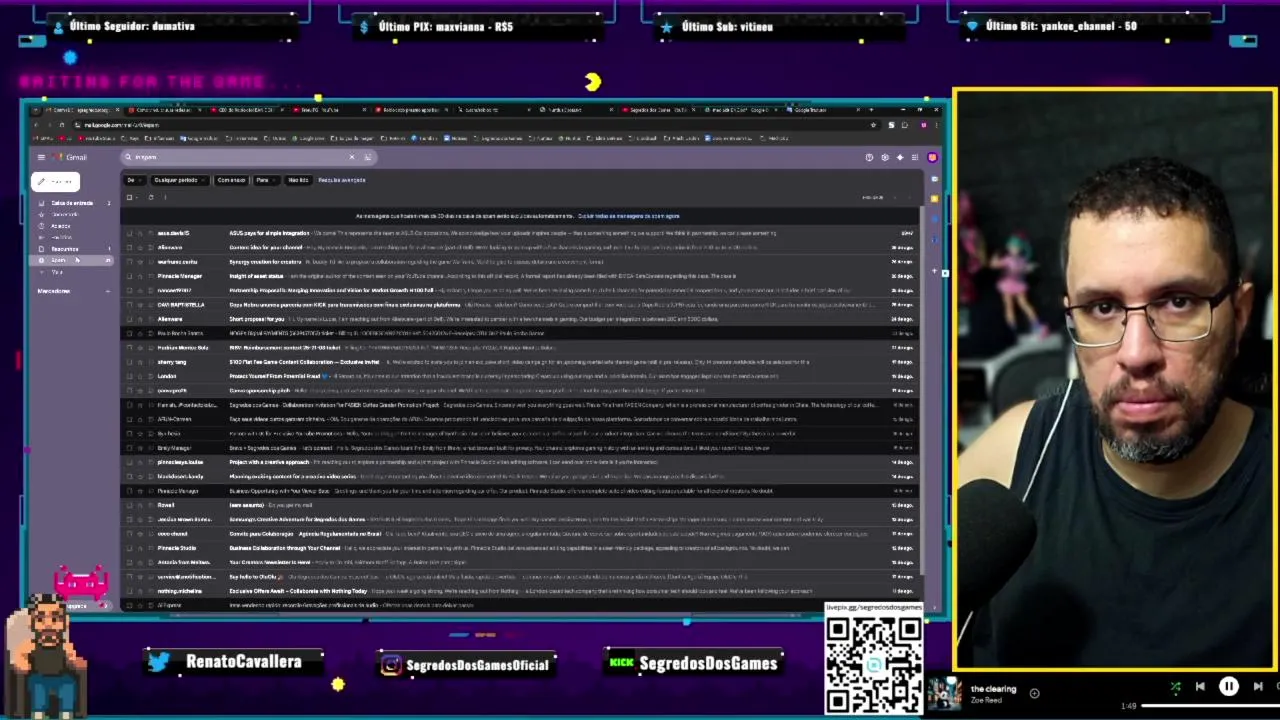Click the Gmail Compose pencil button
The height and width of the screenshot is (720, 1280).
click(x=55, y=181)
